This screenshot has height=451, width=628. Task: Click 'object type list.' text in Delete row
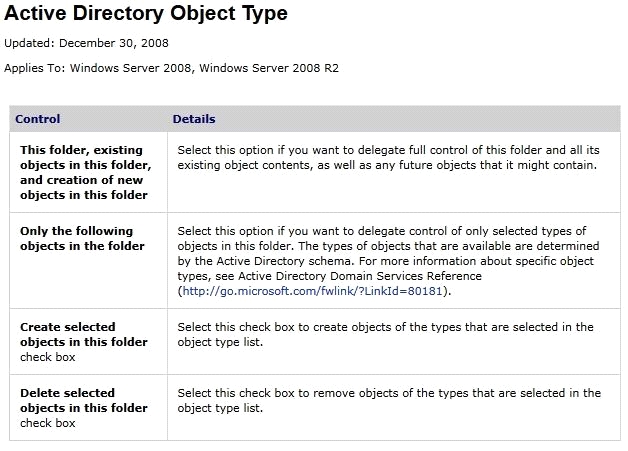(x=220, y=408)
